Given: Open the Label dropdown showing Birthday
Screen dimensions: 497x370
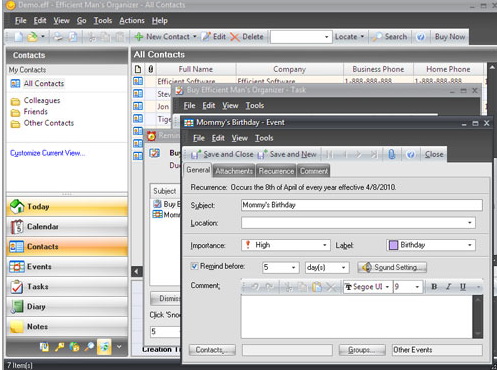Looking at the screenshot, I should (469, 245).
